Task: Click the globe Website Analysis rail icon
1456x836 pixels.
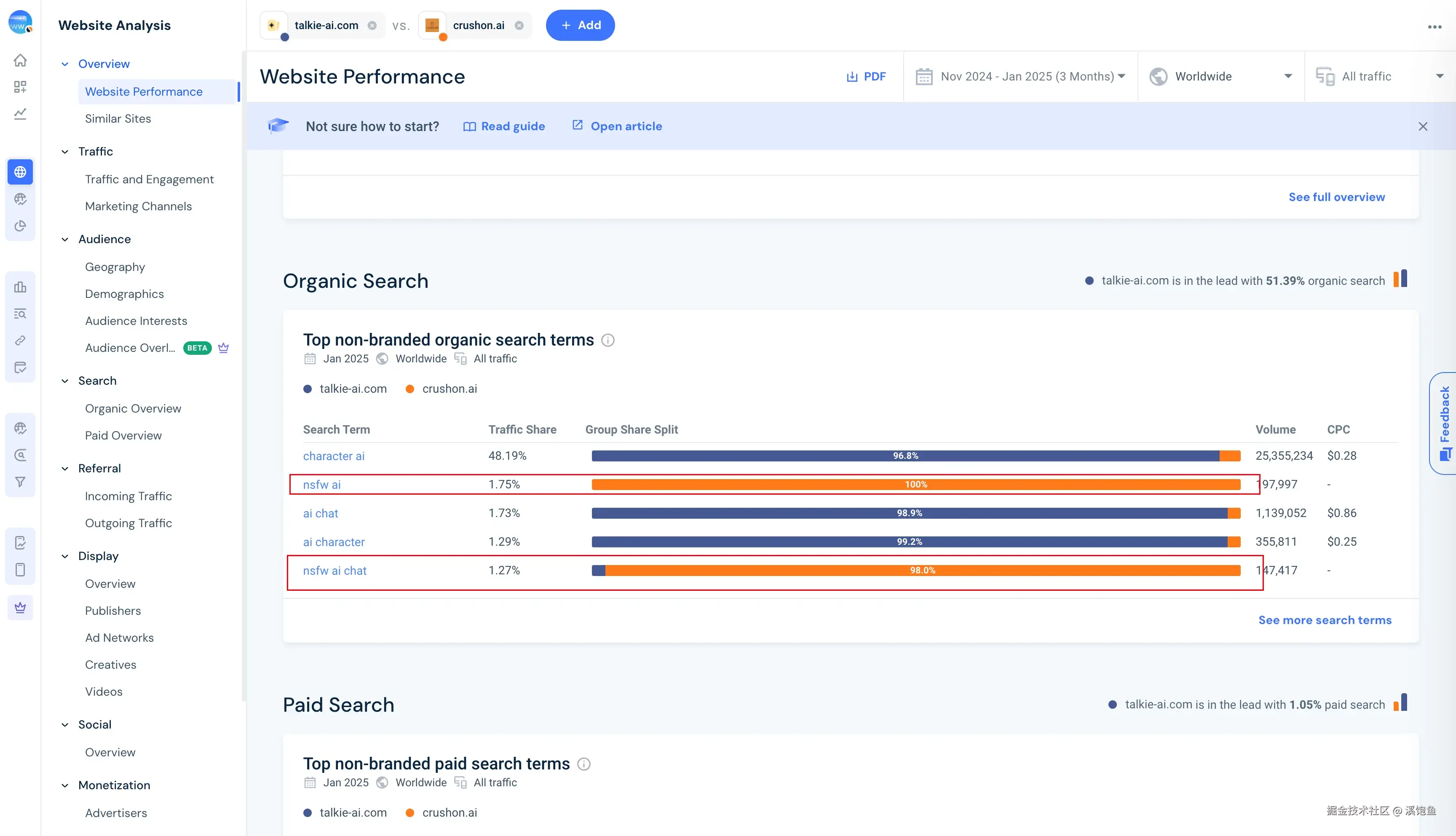Action: coord(20,171)
